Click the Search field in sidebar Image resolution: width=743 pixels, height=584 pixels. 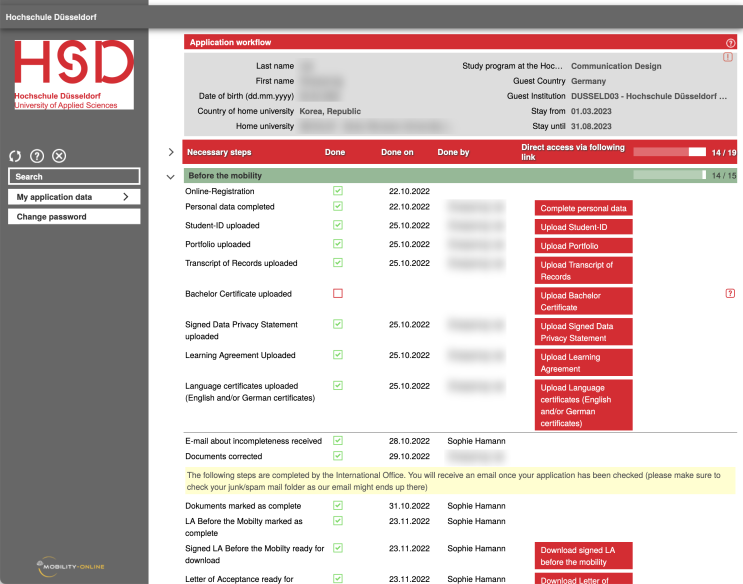tap(74, 176)
